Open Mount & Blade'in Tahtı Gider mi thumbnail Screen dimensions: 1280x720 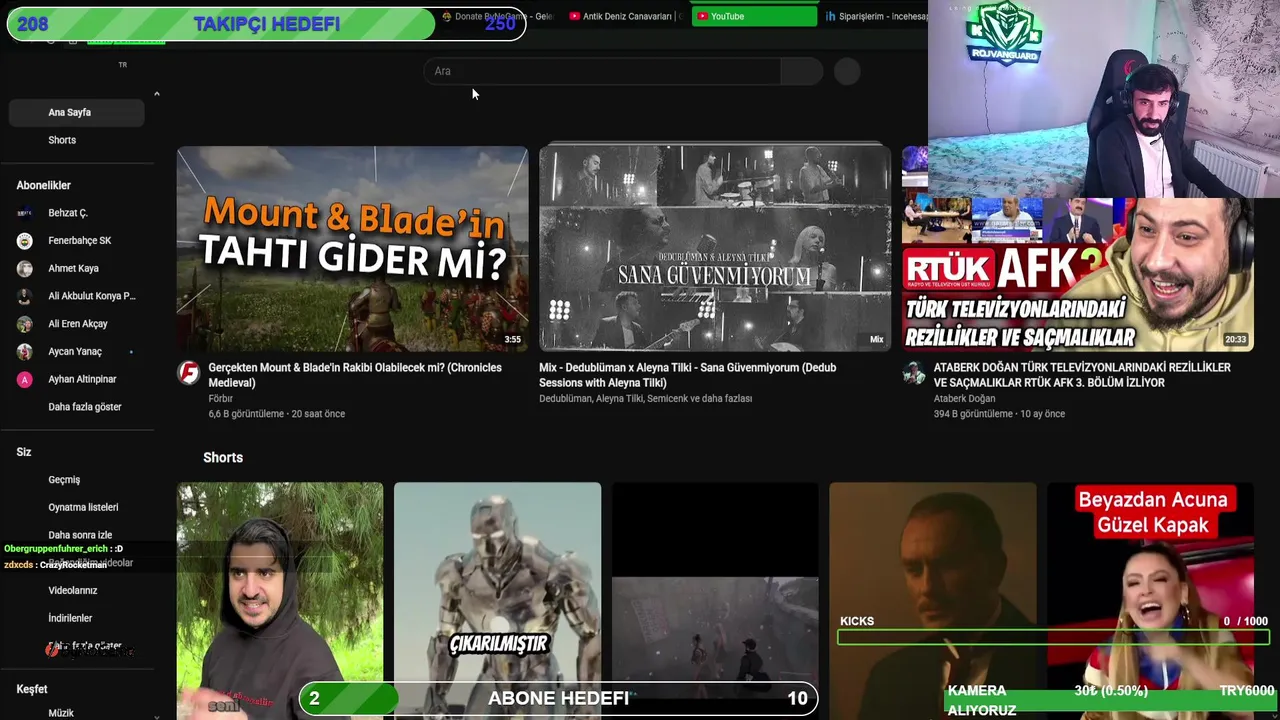(352, 249)
